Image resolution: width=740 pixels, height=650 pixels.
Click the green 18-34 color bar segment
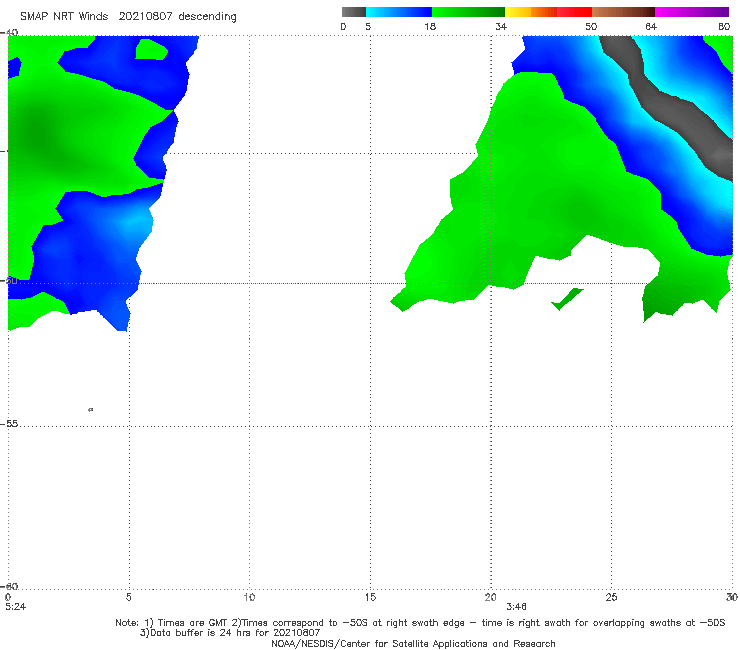coord(468,12)
